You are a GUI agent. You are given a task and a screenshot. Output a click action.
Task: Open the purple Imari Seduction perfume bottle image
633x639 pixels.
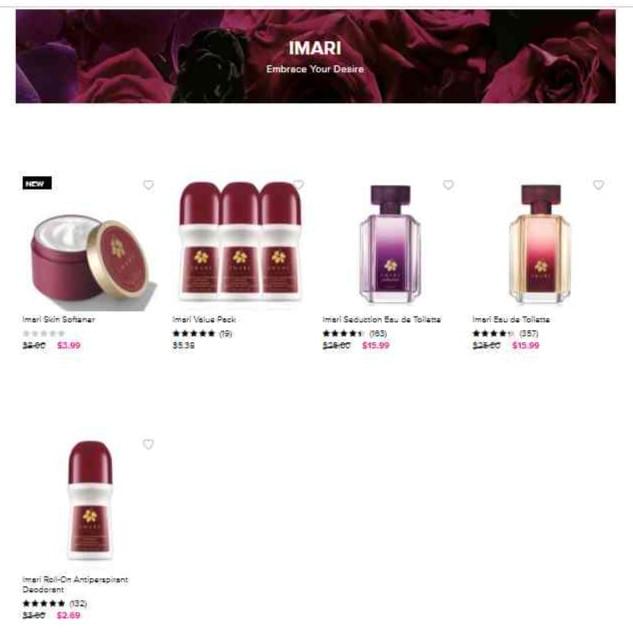(390, 245)
